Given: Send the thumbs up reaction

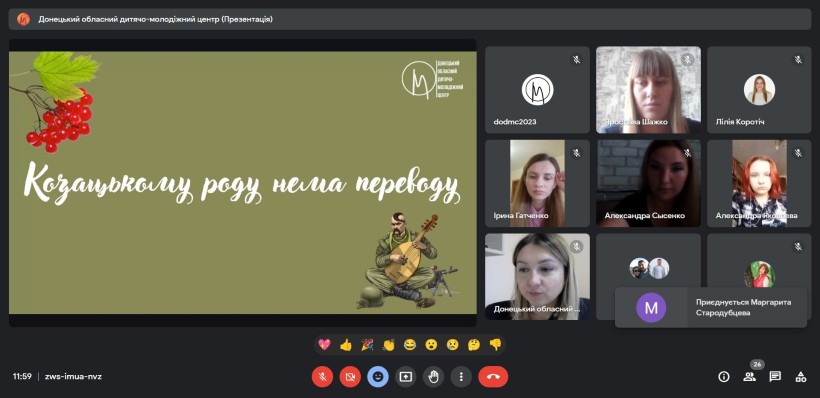Looking at the screenshot, I should tap(346, 345).
